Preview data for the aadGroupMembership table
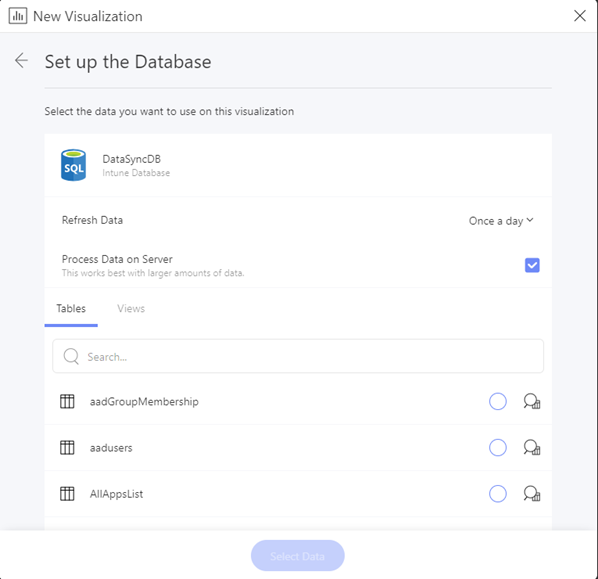The height and width of the screenshot is (579, 598). pos(532,401)
